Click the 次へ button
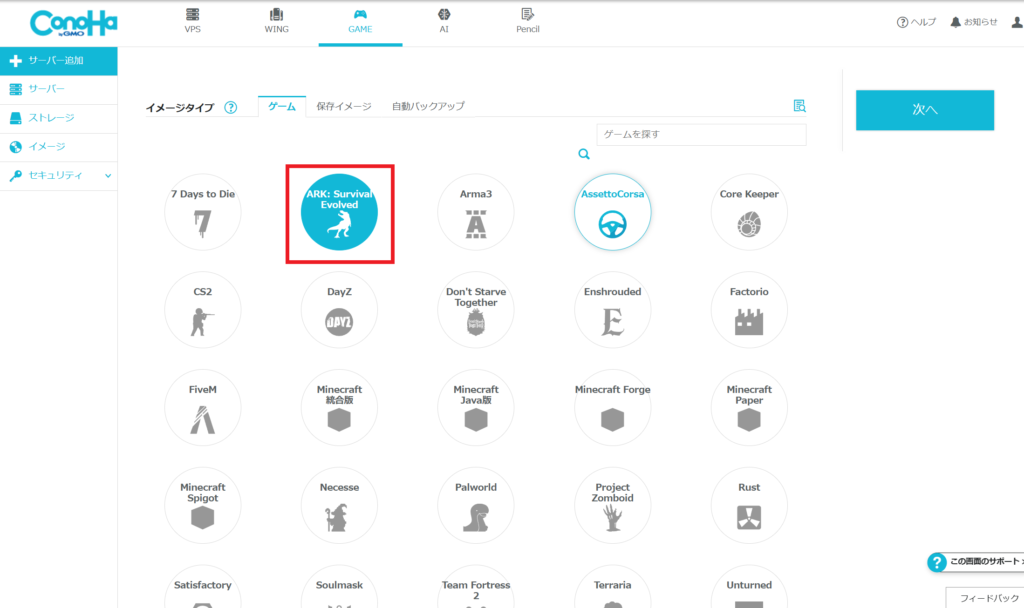This screenshot has height=608, width=1024. [x=924, y=110]
